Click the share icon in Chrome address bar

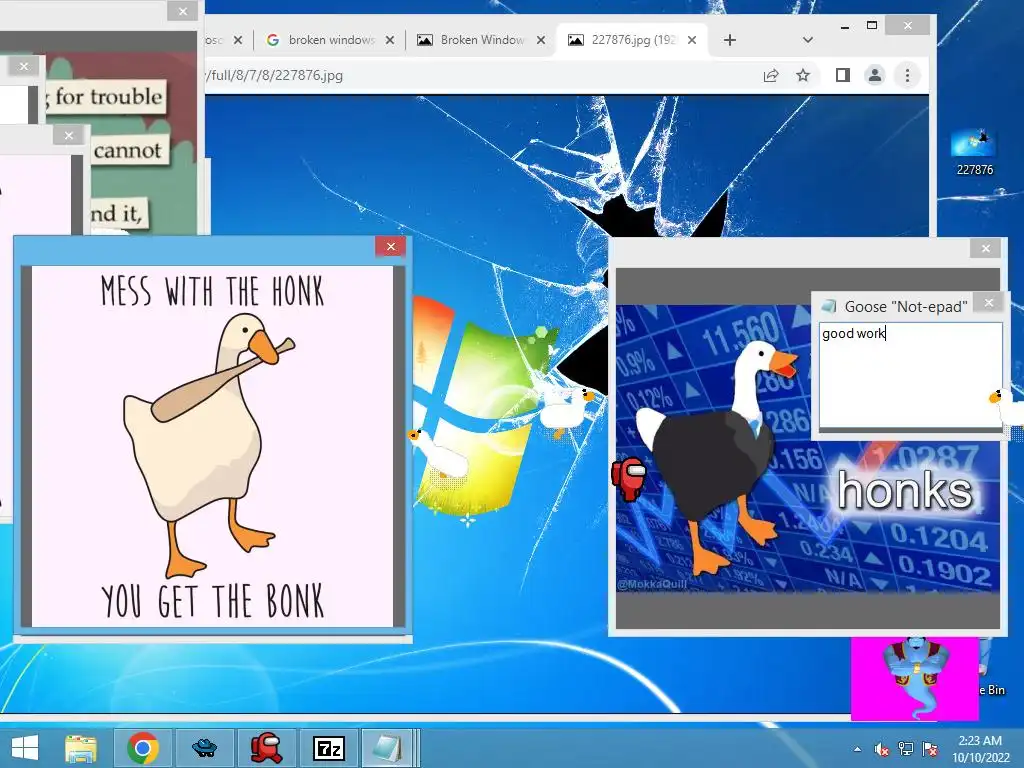771,76
